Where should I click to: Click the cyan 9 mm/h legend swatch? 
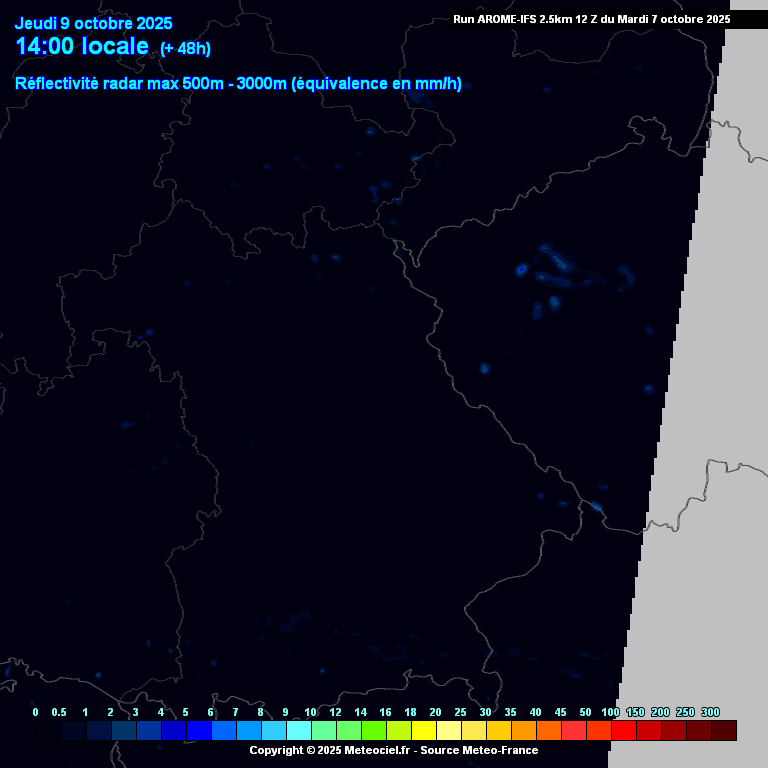[299, 731]
